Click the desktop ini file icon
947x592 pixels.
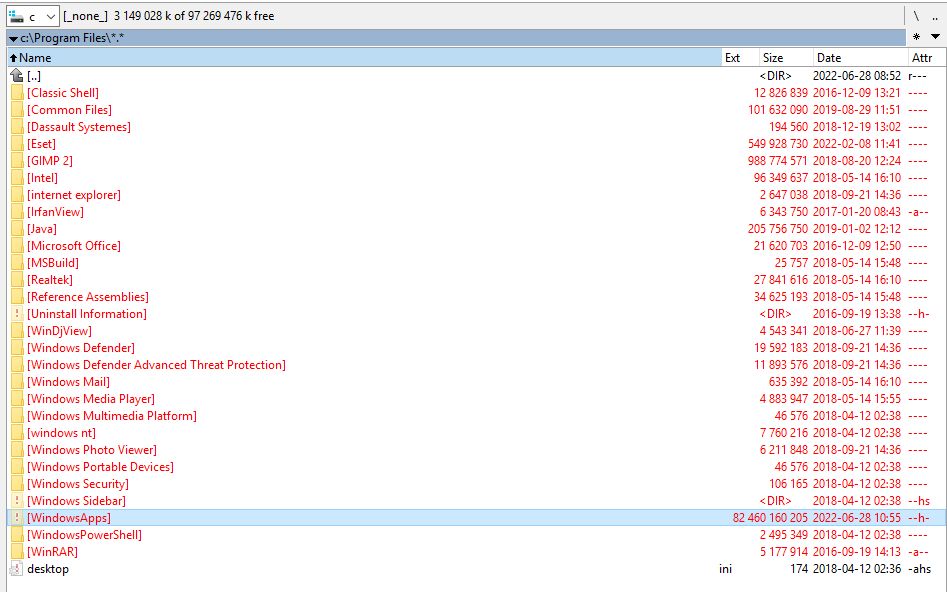(x=16, y=569)
